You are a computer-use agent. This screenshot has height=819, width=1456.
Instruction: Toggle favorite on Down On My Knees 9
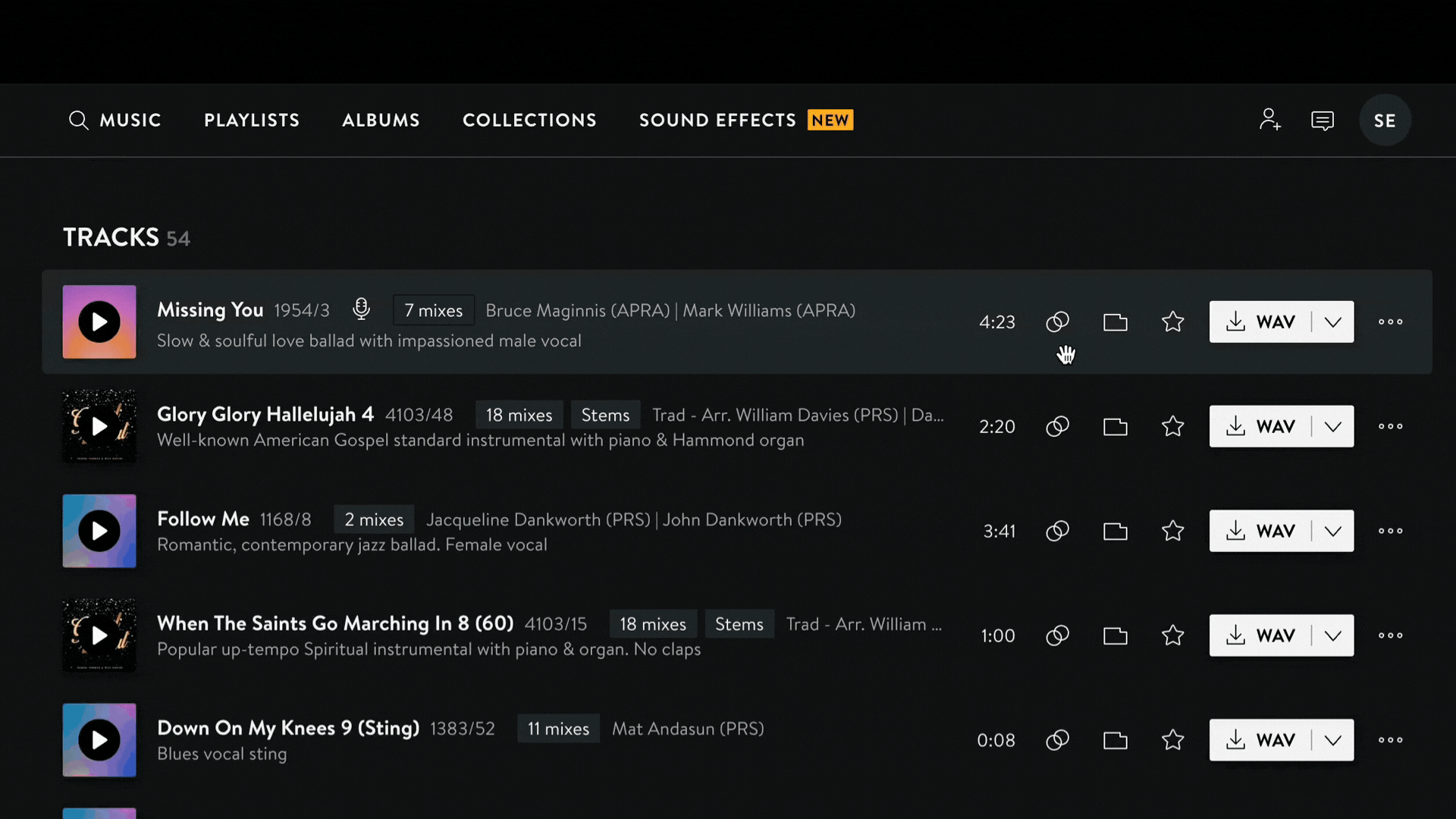coord(1172,740)
